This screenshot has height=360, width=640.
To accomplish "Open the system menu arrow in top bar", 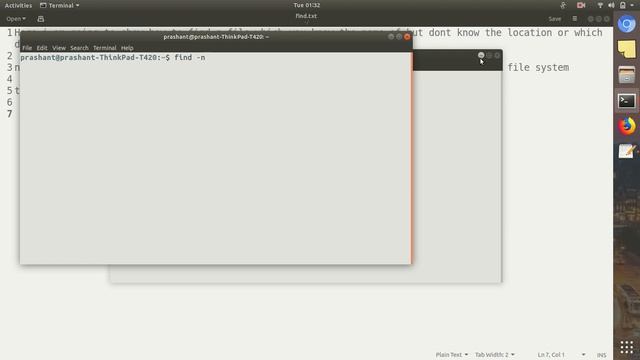I will pos(632,5).
